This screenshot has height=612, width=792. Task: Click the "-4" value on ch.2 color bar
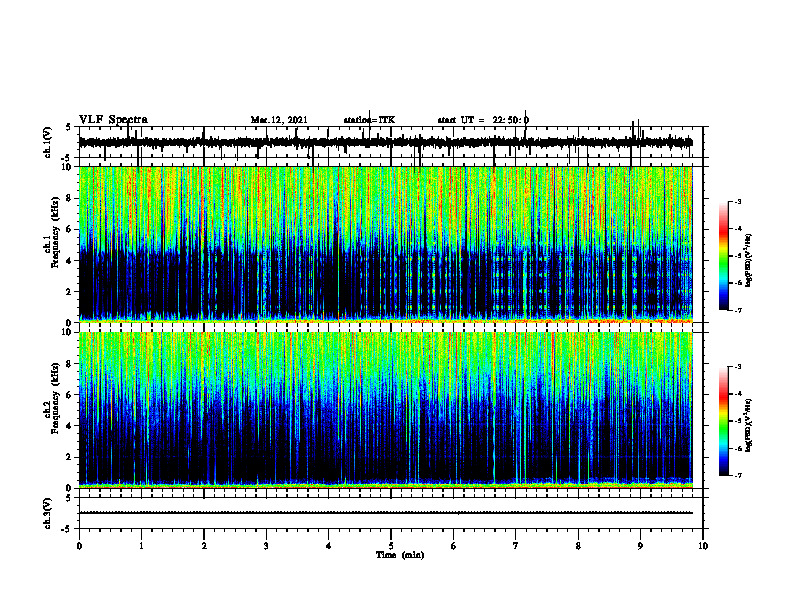(x=737, y=394)
